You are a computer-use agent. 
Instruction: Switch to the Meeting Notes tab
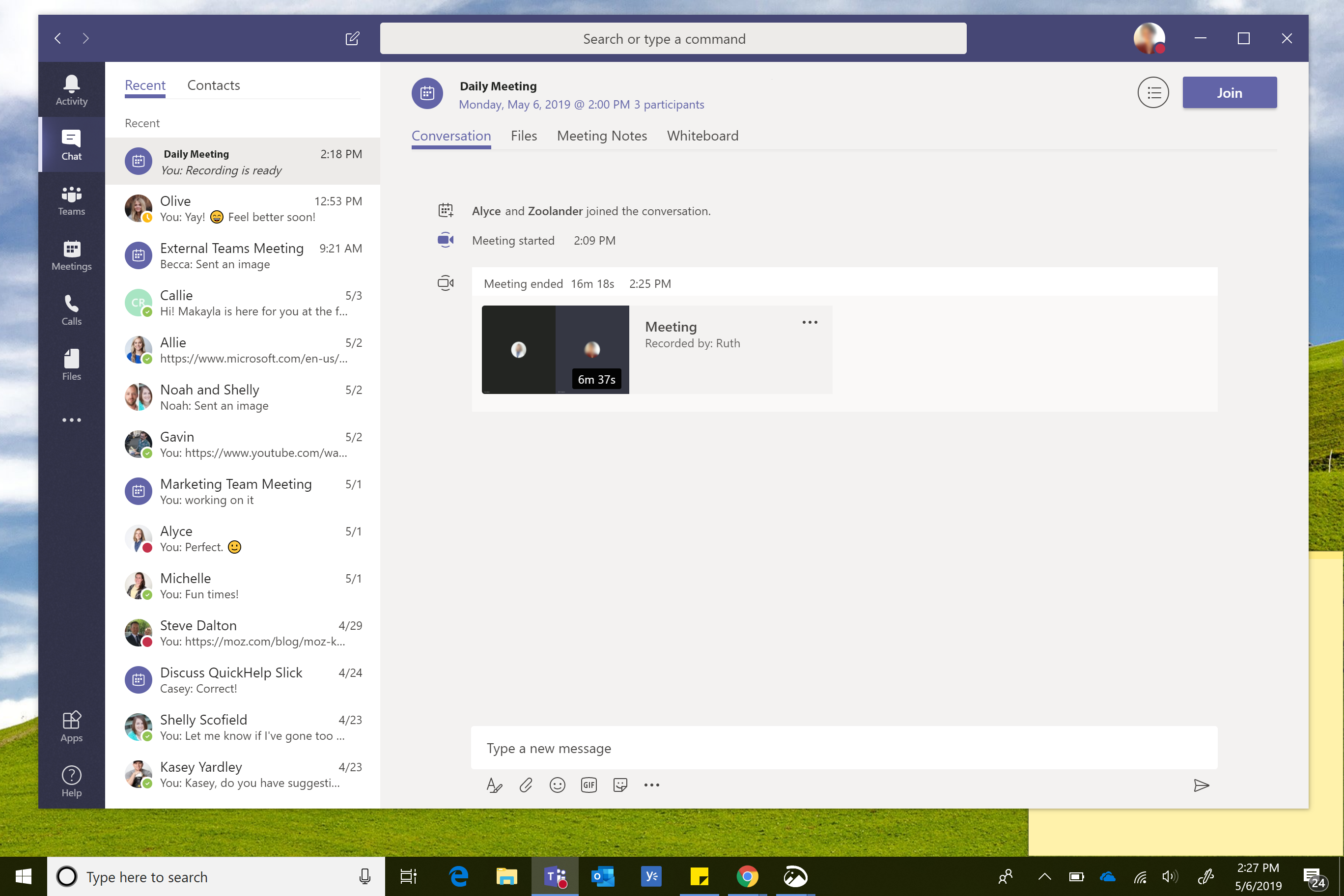(x=602, y=136)
